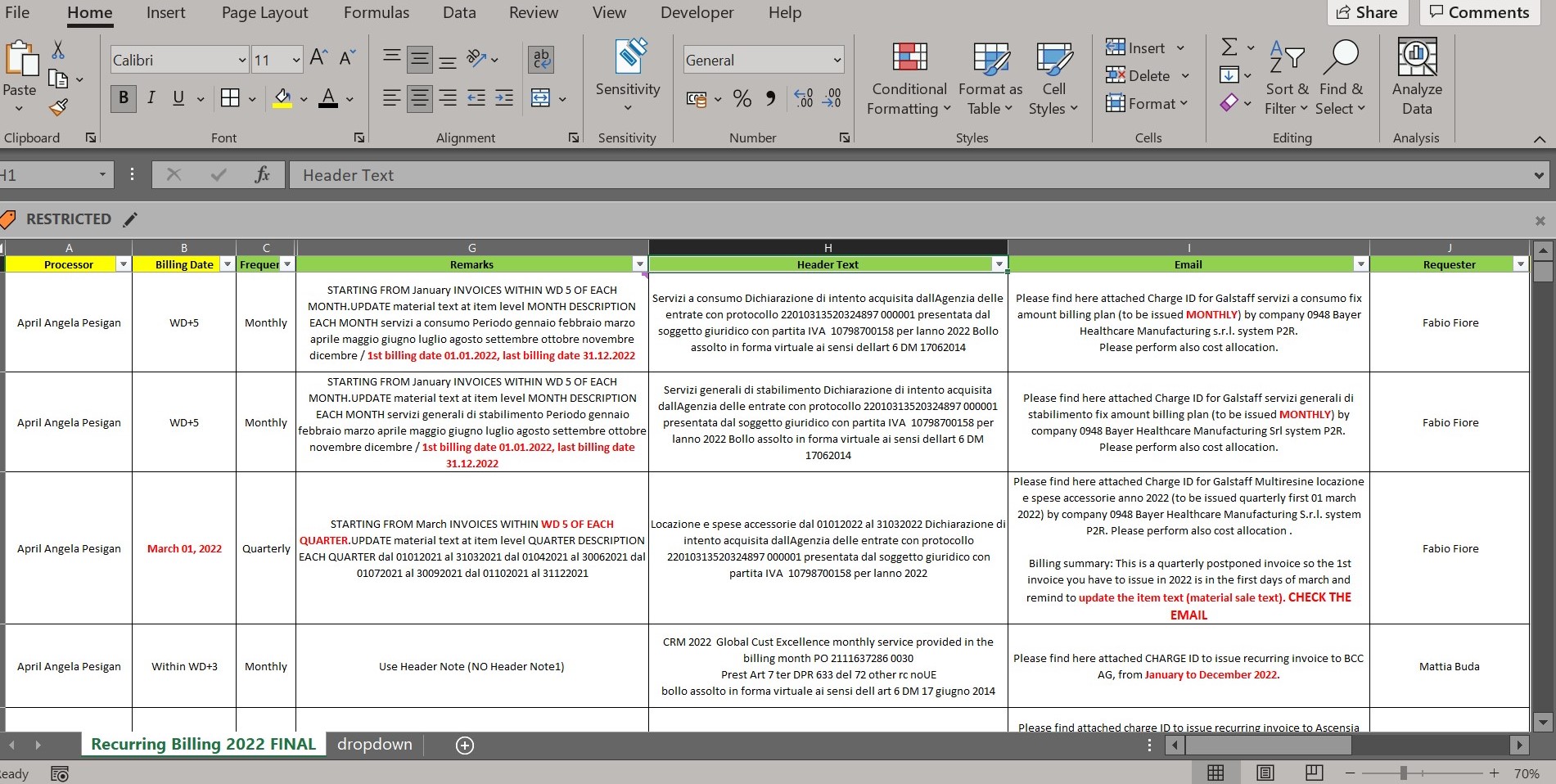Open the General number format dropdown
Viewport: 1556px width, 784px height.
pos(837,60)
